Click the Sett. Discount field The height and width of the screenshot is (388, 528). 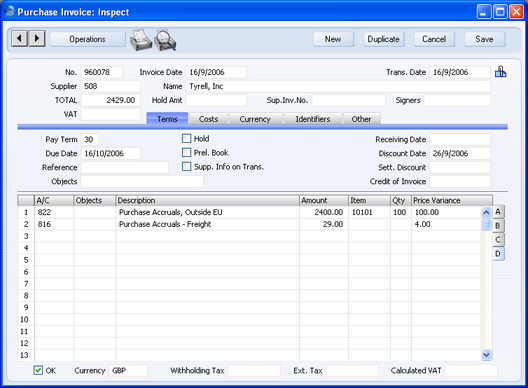pyautogui.click(x=460, y=167)
